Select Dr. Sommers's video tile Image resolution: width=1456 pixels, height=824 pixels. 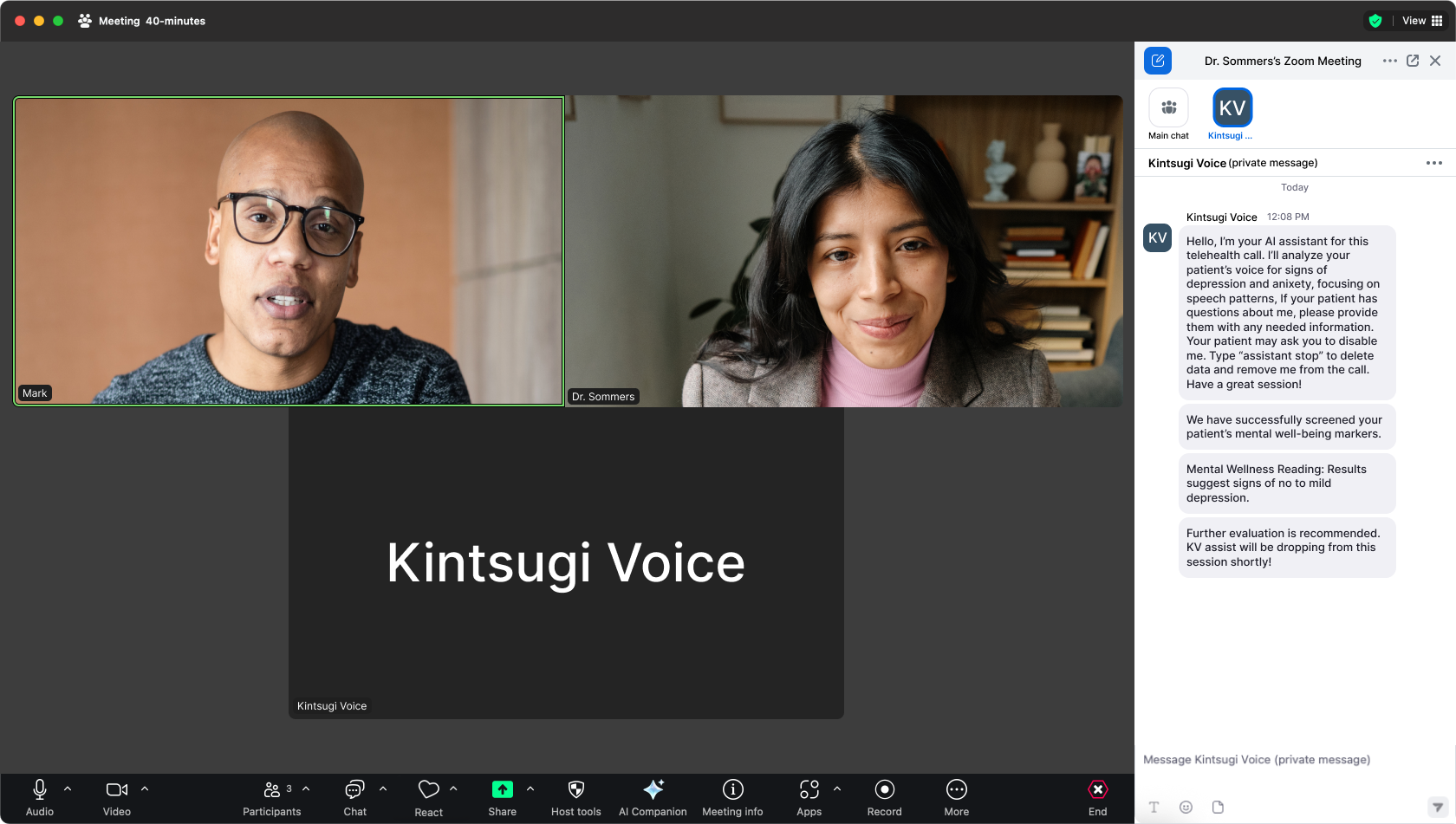(845, 251)
